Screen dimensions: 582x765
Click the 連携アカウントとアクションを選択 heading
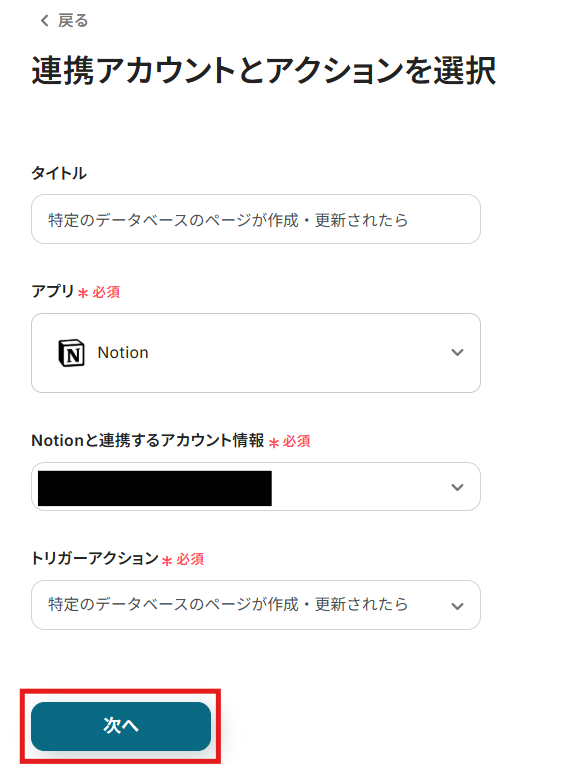click(264, 71)
